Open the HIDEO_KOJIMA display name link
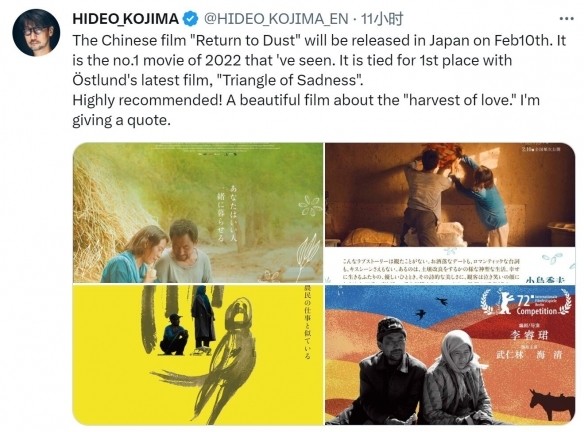The height and width of the screenshot is (432, 584). point(126,19)
